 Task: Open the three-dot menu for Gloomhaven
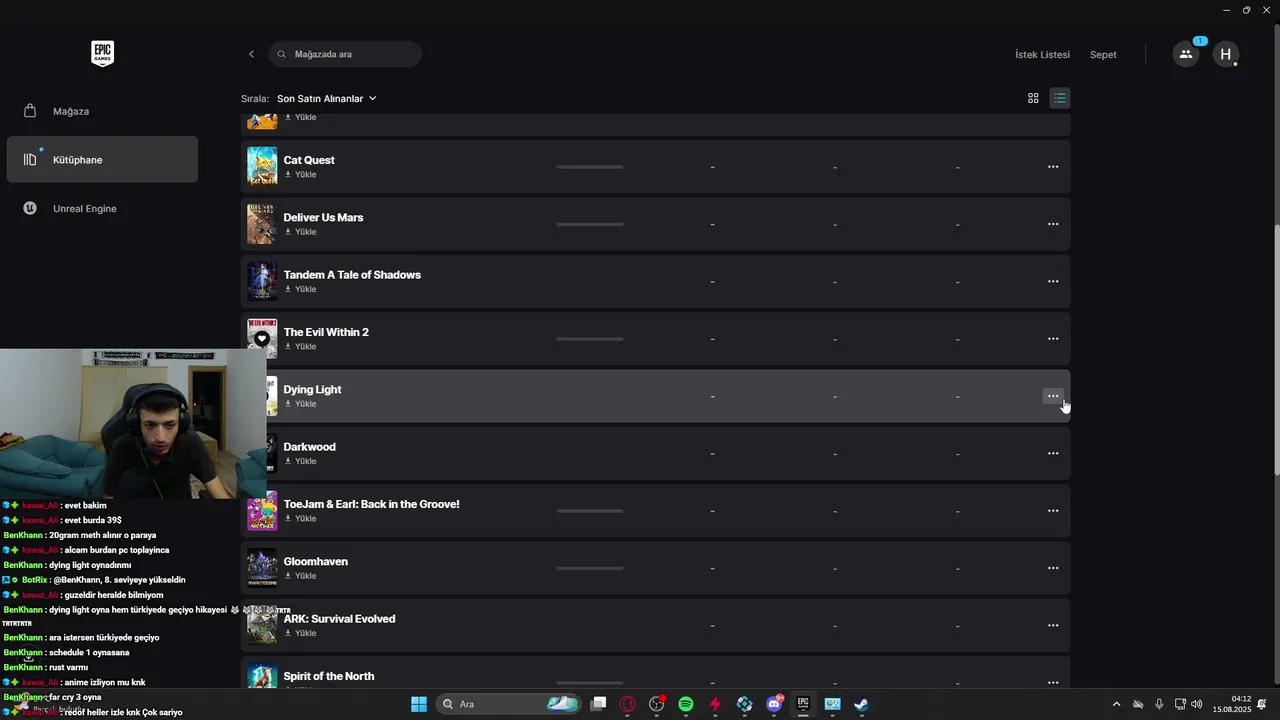[1053, 568]
